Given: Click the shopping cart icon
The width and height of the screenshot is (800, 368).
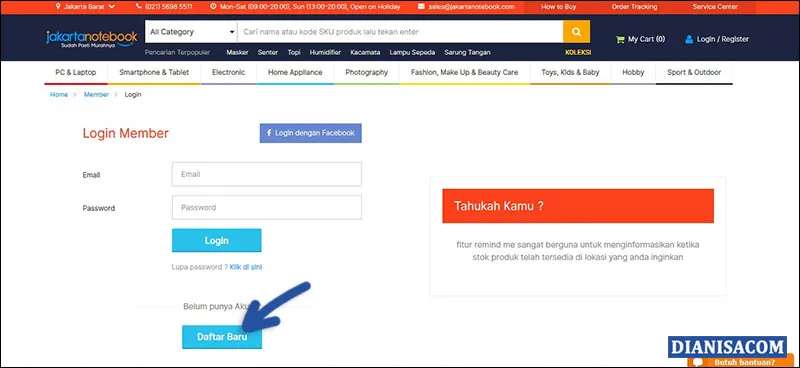Looking at the screenshot, I should click(620, 39).
